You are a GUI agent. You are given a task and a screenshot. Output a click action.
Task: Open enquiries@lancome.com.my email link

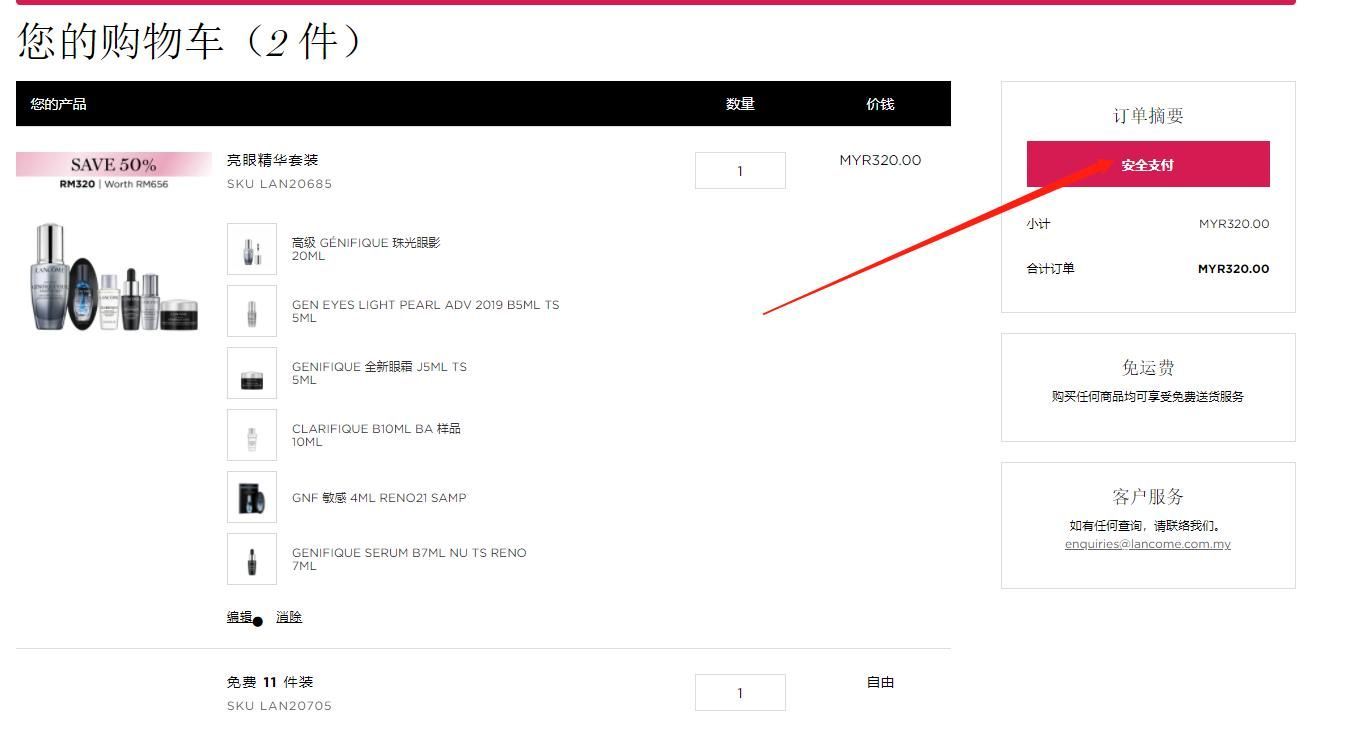click(x=1148, y=544)
